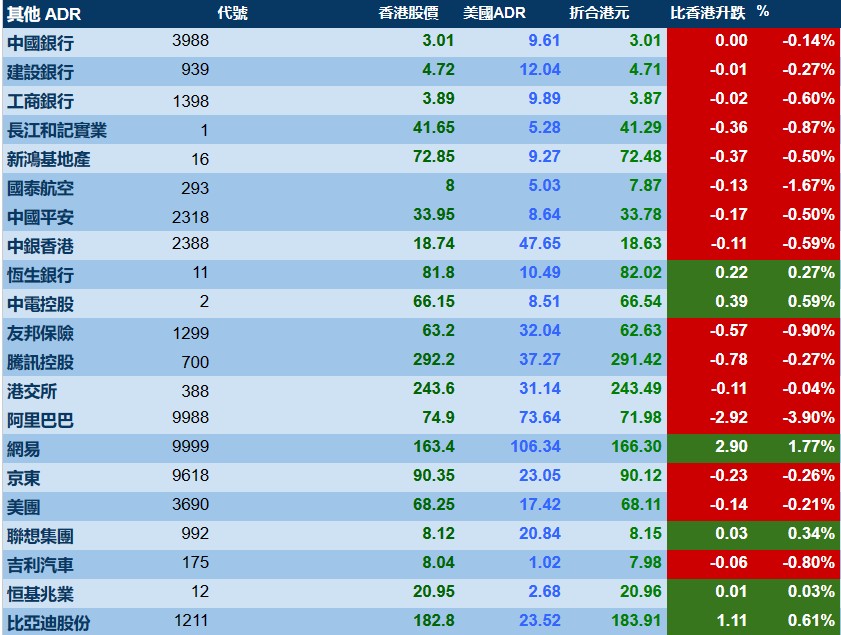The image size is (841, 635).
Task: Select the 比亞迪股份 stock name
Action: pos(48,623)
